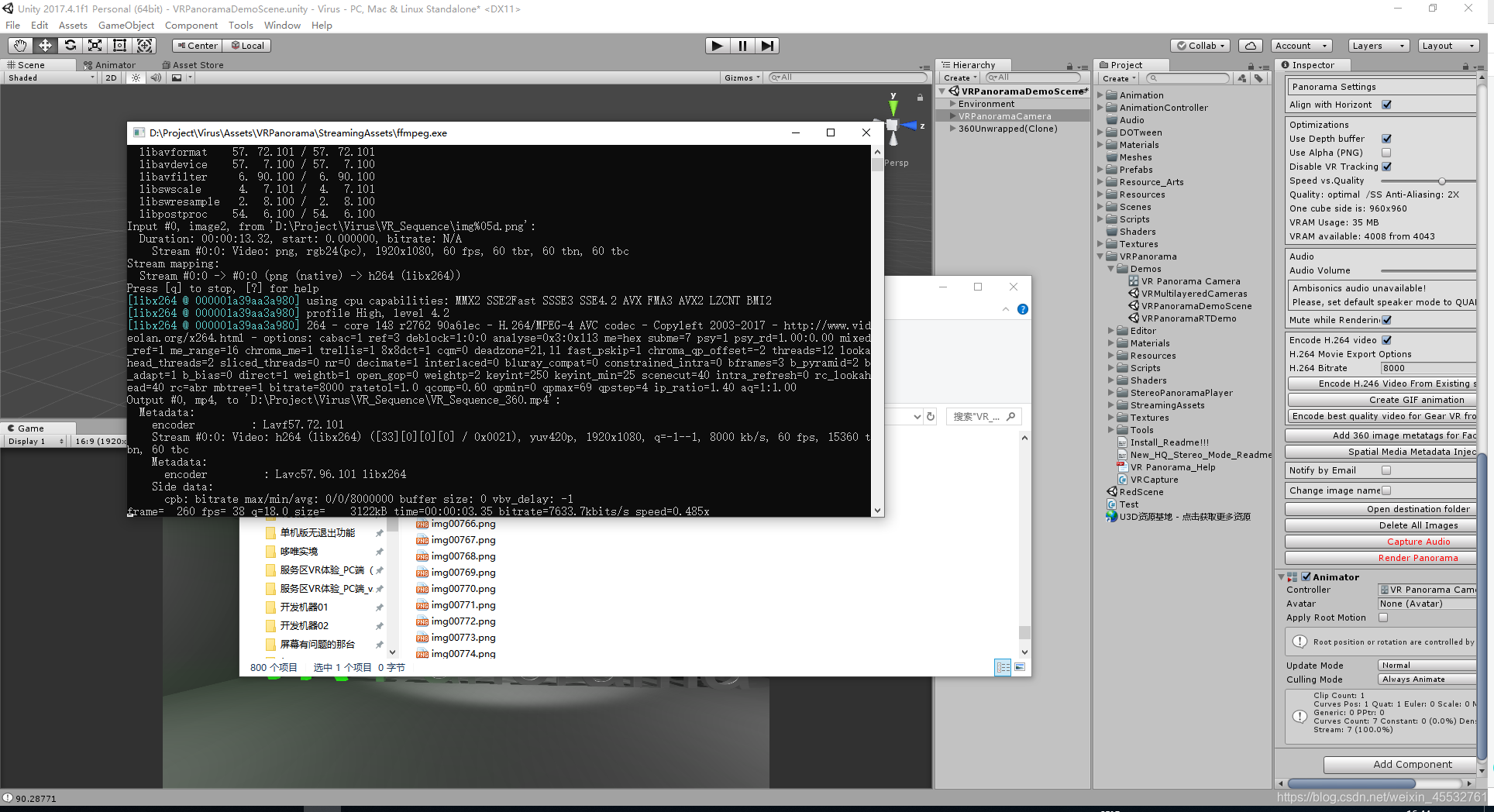Viewport: 1494px width, 812px height.
Task: Open scene effects image icon
Action: [x=177, y=77]
